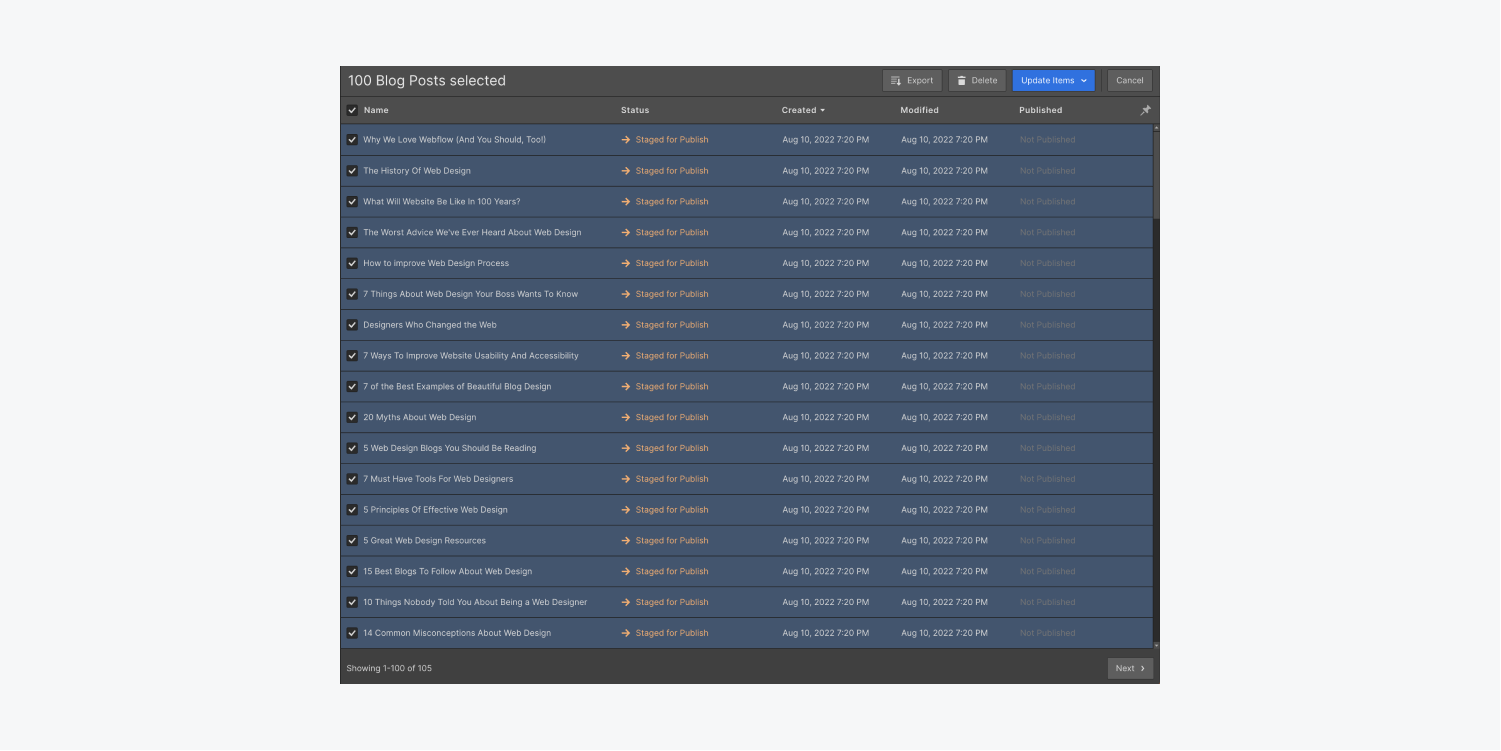
Task: Uncheck '14 Common Misconceptions' row checkbox
Action: click(352, 633)
